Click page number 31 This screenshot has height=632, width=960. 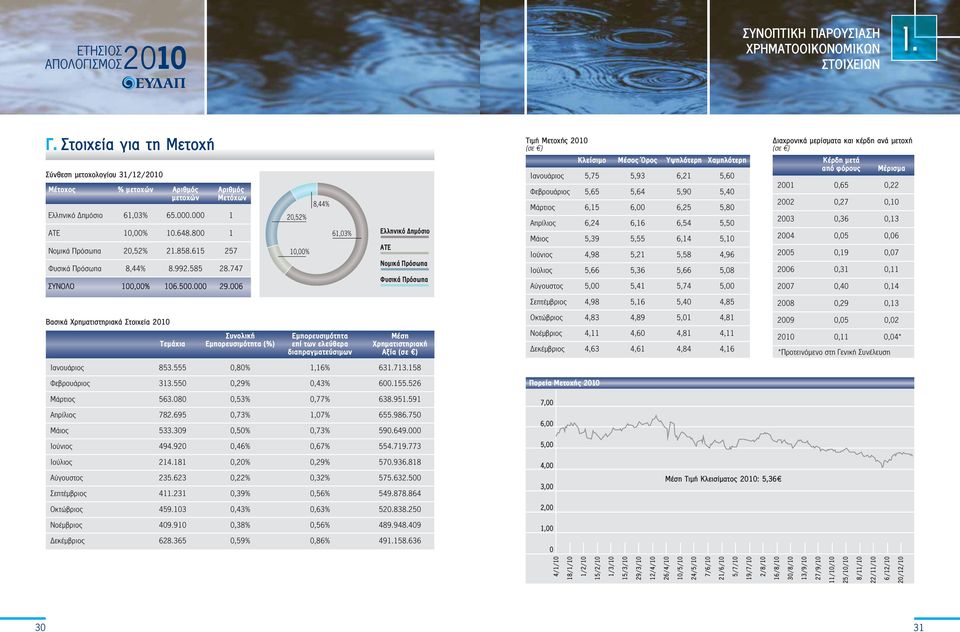(918, 627)
